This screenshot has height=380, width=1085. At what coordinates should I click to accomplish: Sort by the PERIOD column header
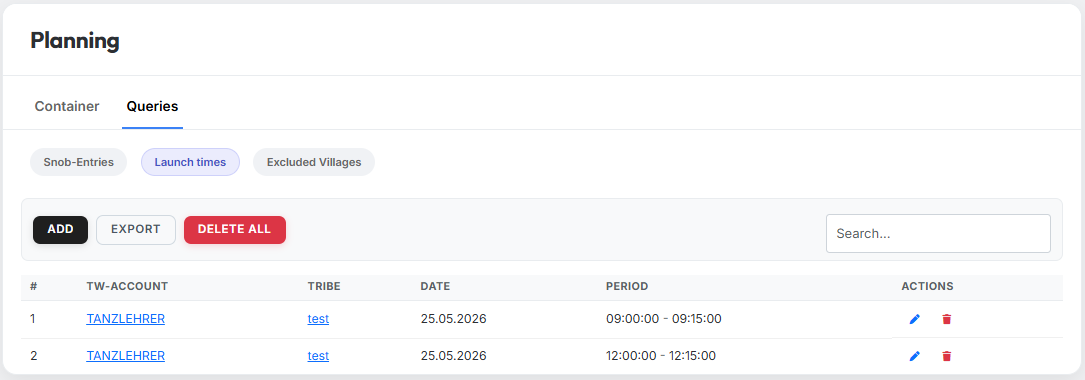[x=627, y=286]
